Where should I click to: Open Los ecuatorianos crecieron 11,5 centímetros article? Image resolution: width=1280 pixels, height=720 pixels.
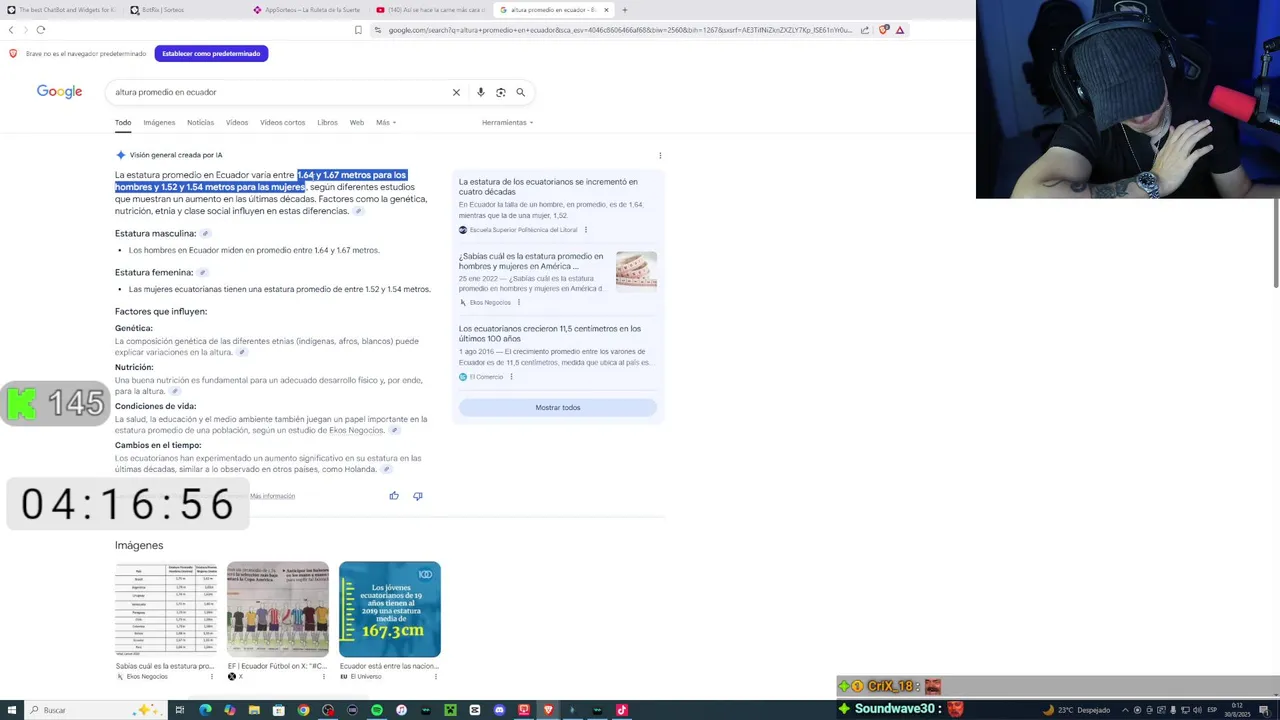coord(550,333)
